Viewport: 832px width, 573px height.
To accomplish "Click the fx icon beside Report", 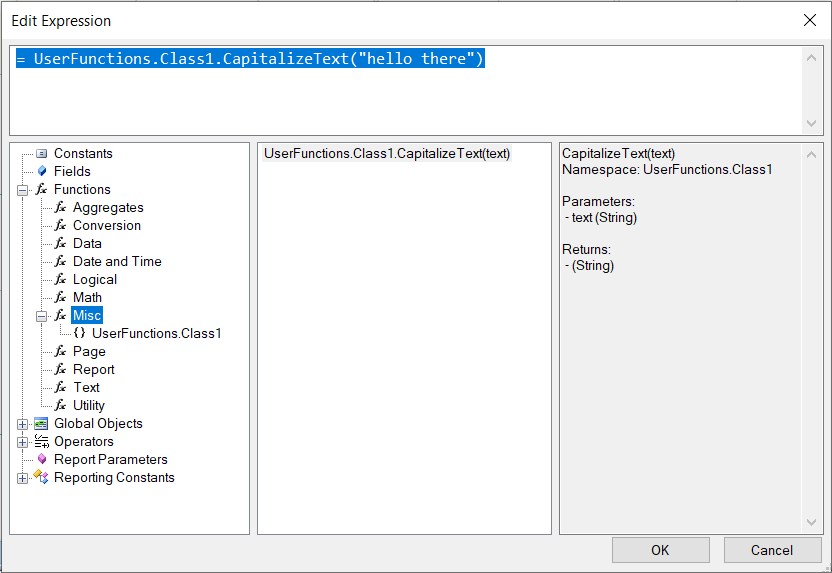I will pyautogui.click(x=60, y=369).
